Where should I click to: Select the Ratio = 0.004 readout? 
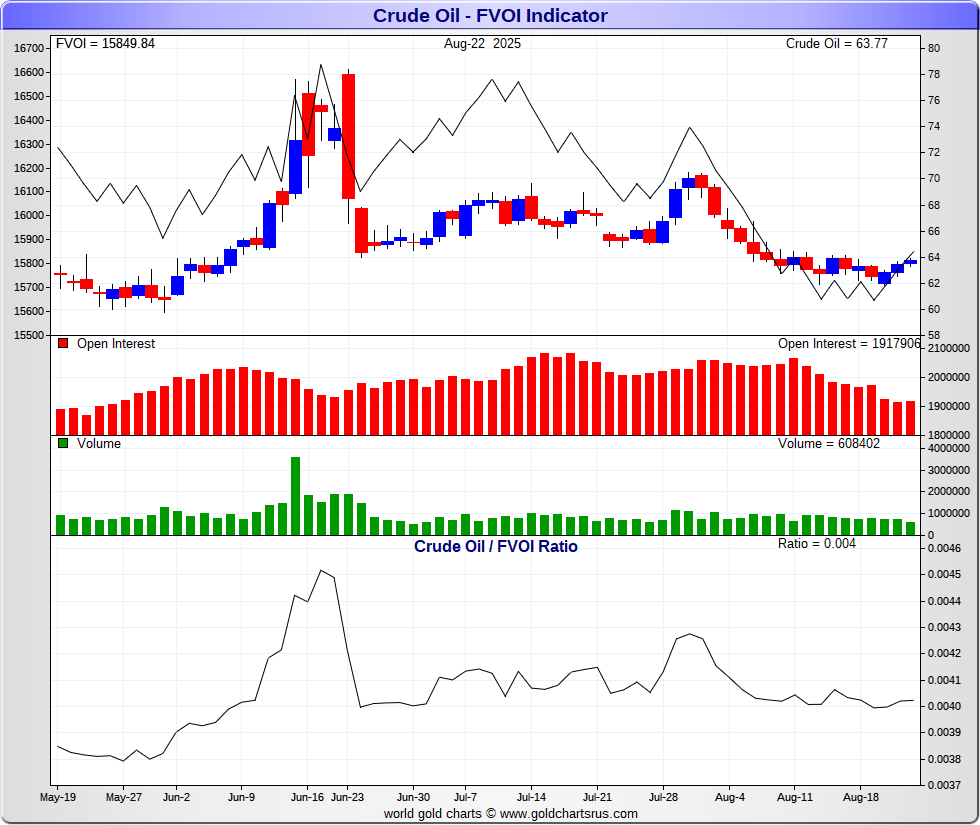point(816,544)
